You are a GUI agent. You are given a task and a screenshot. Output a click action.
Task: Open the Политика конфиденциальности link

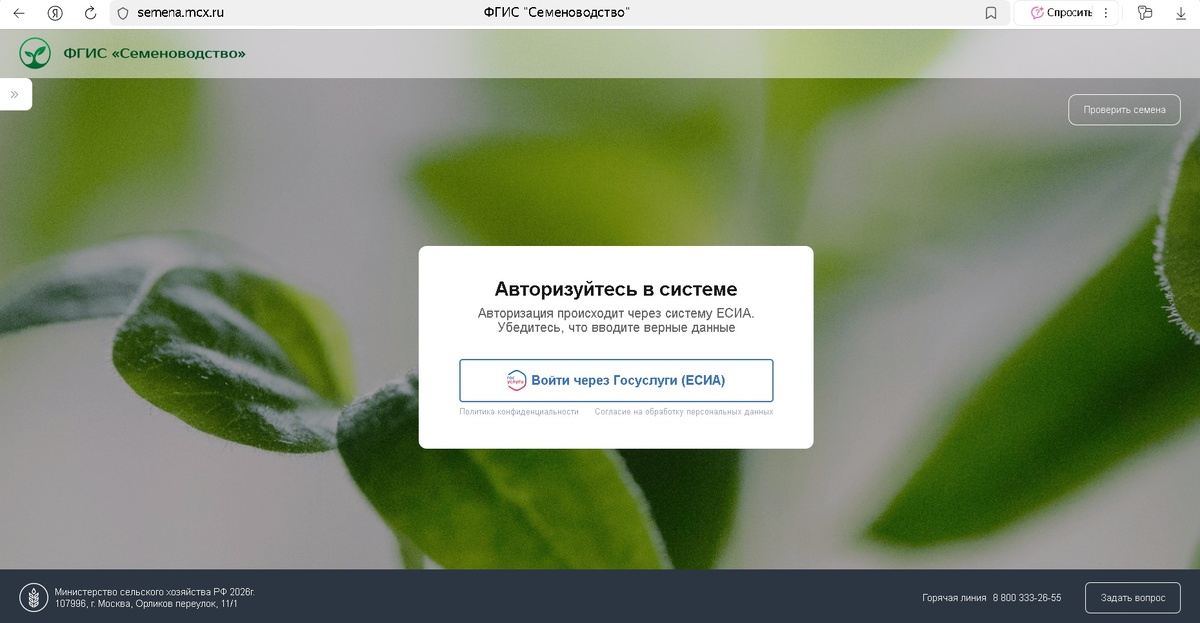(521, 410)
